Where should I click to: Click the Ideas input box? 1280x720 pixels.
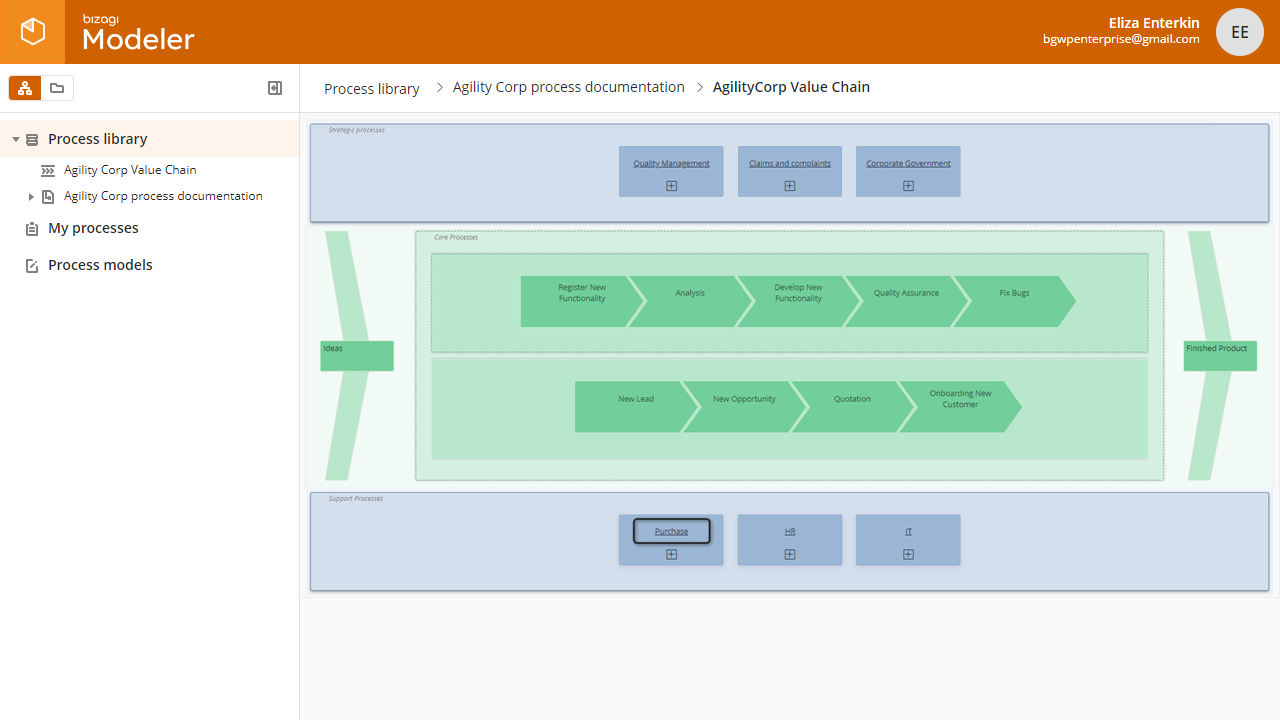coord(357,356)
